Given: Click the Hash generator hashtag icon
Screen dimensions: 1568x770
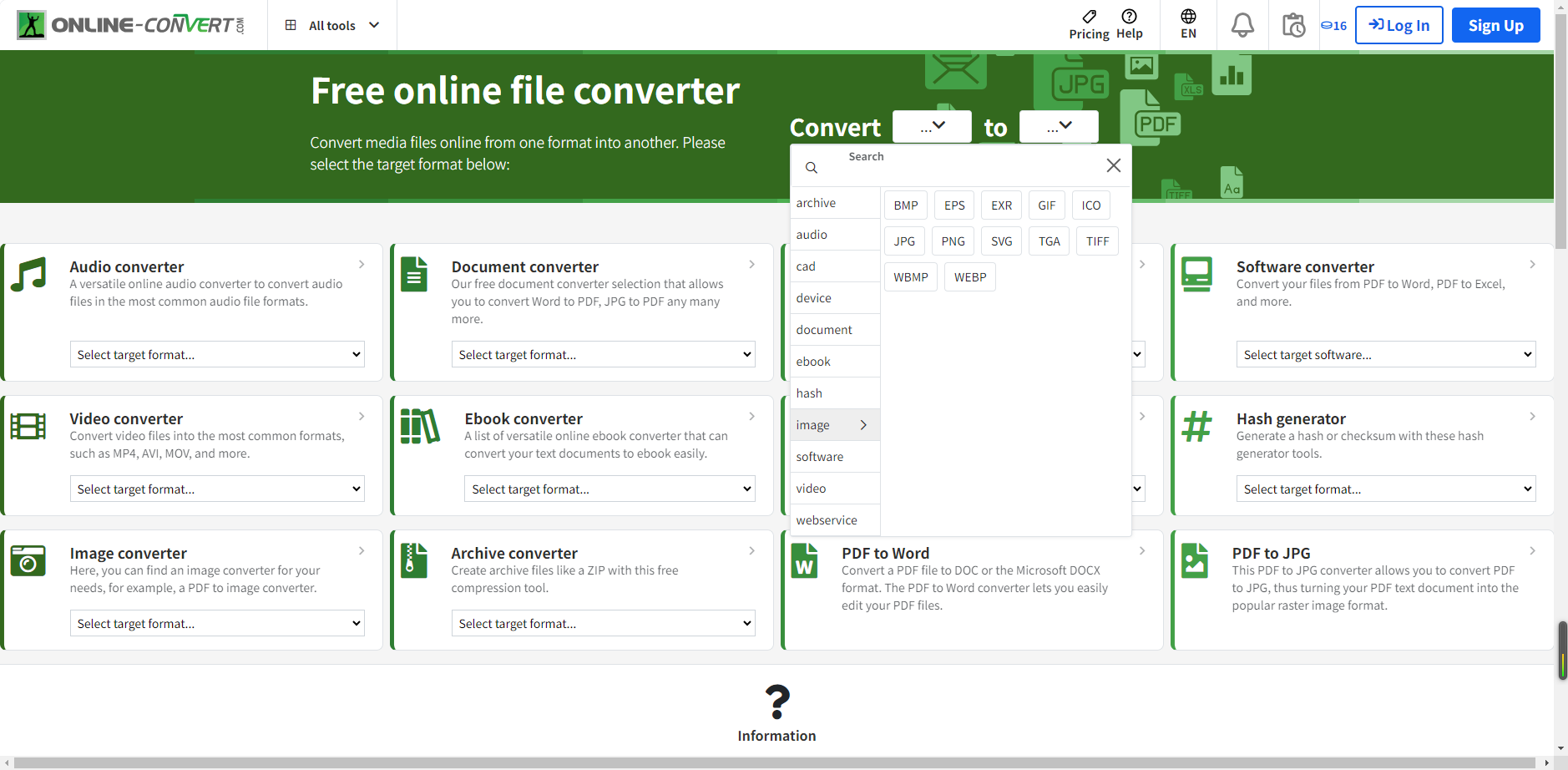Looking at the screenshot, I should tap(1196, 427).
